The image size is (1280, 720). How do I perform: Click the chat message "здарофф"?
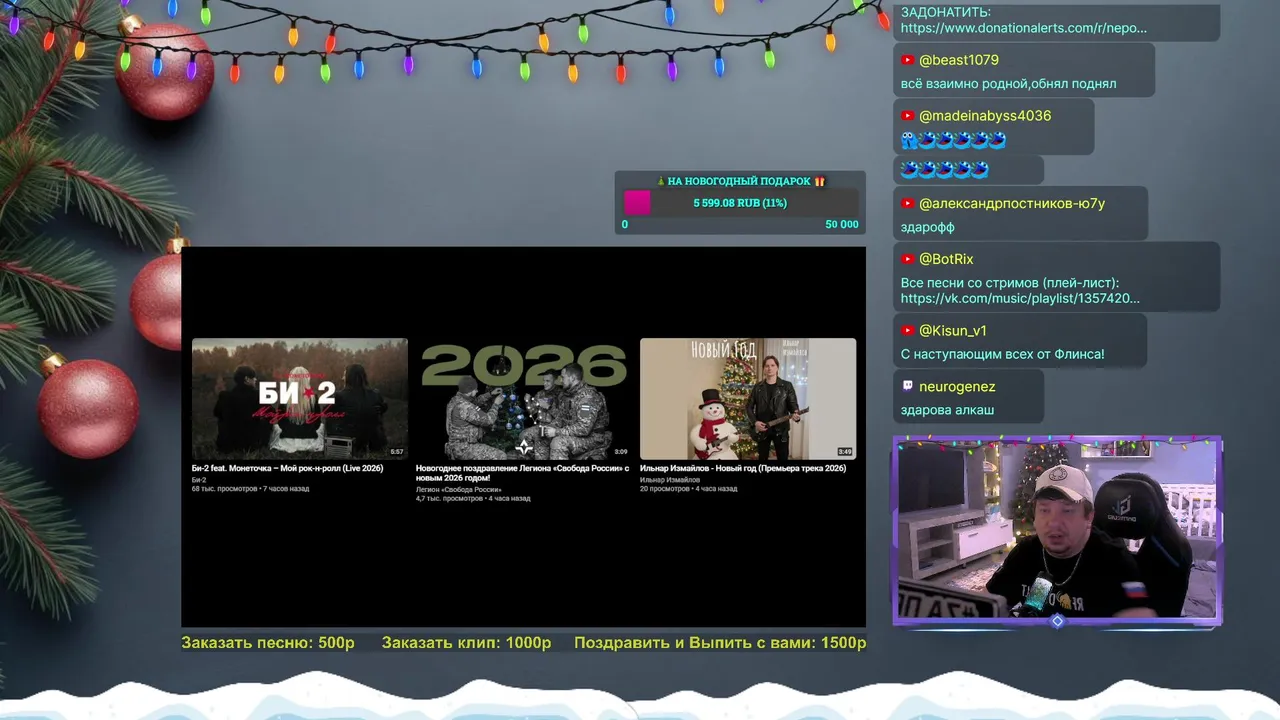[927, 227]
